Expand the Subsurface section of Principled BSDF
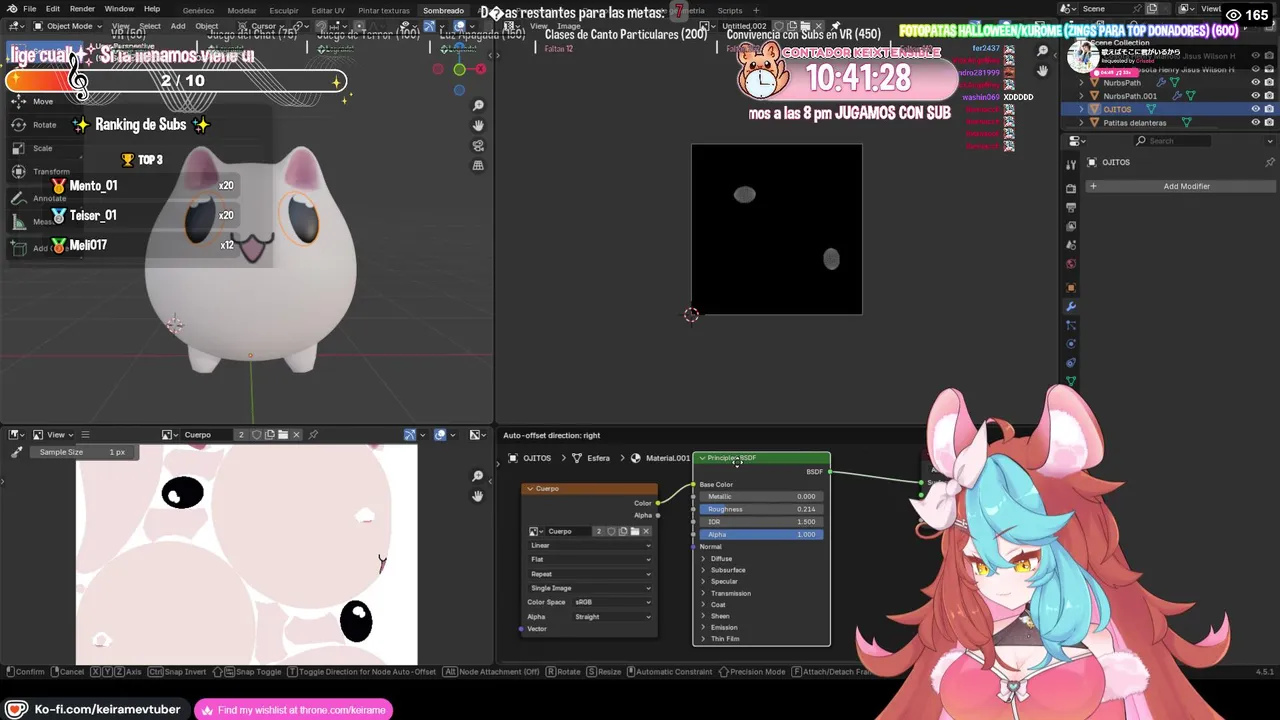1280x720 pixels. tap(703, 570)
